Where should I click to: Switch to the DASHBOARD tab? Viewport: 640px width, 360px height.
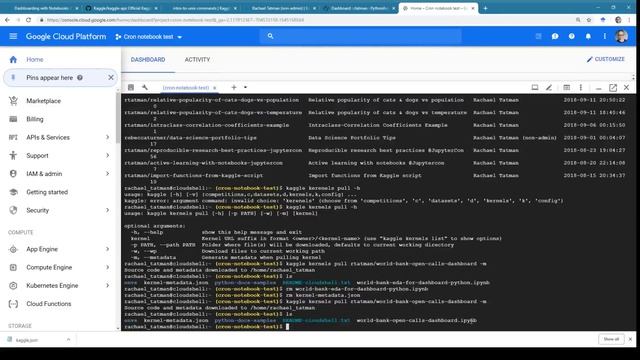point(148,60)
